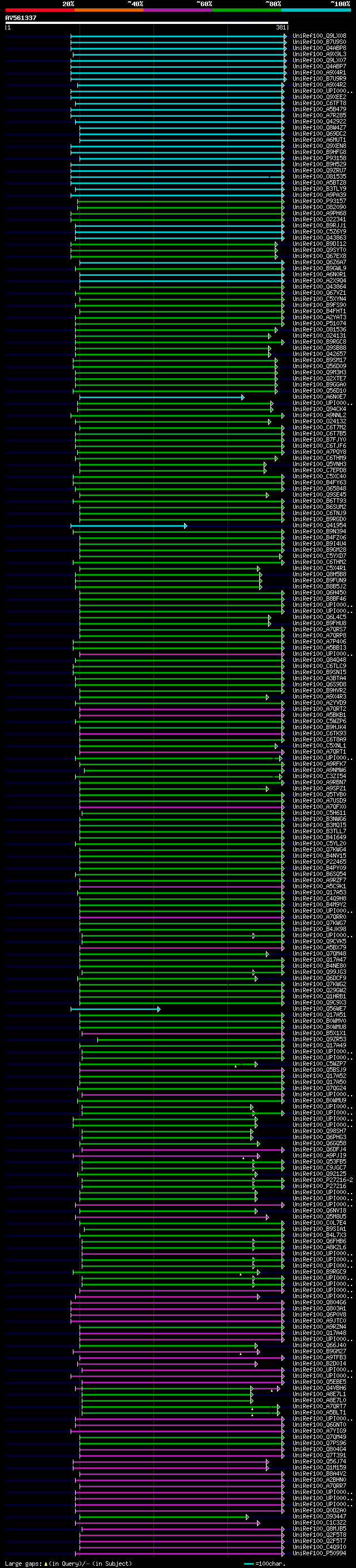Image resolution: width=356 pixels, height=1568 pixels.
Task: Select the UniRef100_A7YIG9 label
Action: coord(319,1431)
